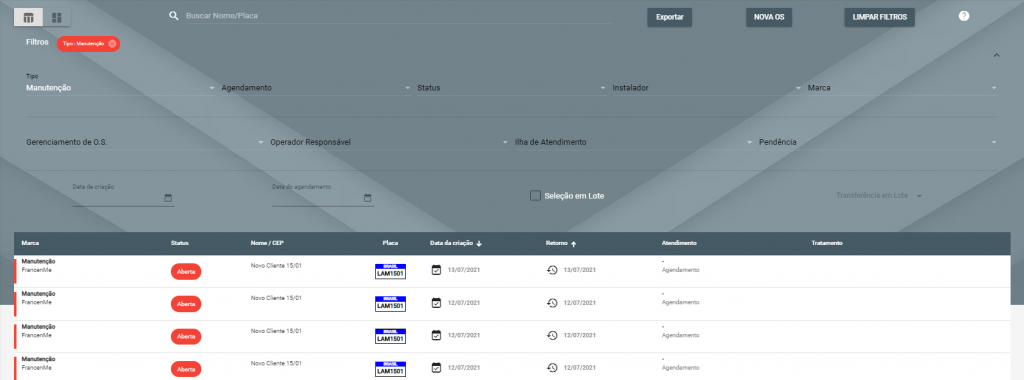This screenshot has width=1024, height=380.
Task: Click the Marca column header
Action: pos(30,244)
